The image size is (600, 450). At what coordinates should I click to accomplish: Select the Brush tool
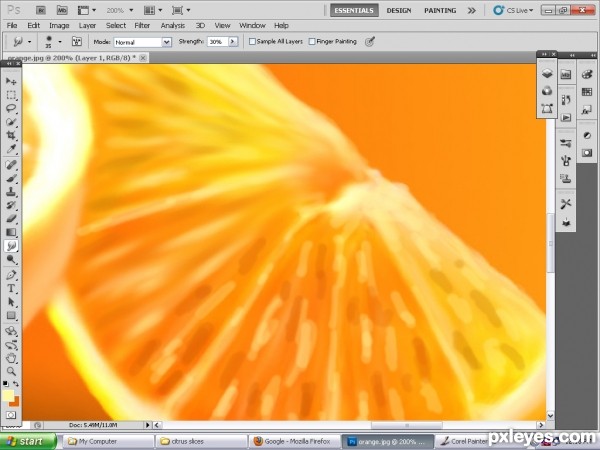[11, 178]
